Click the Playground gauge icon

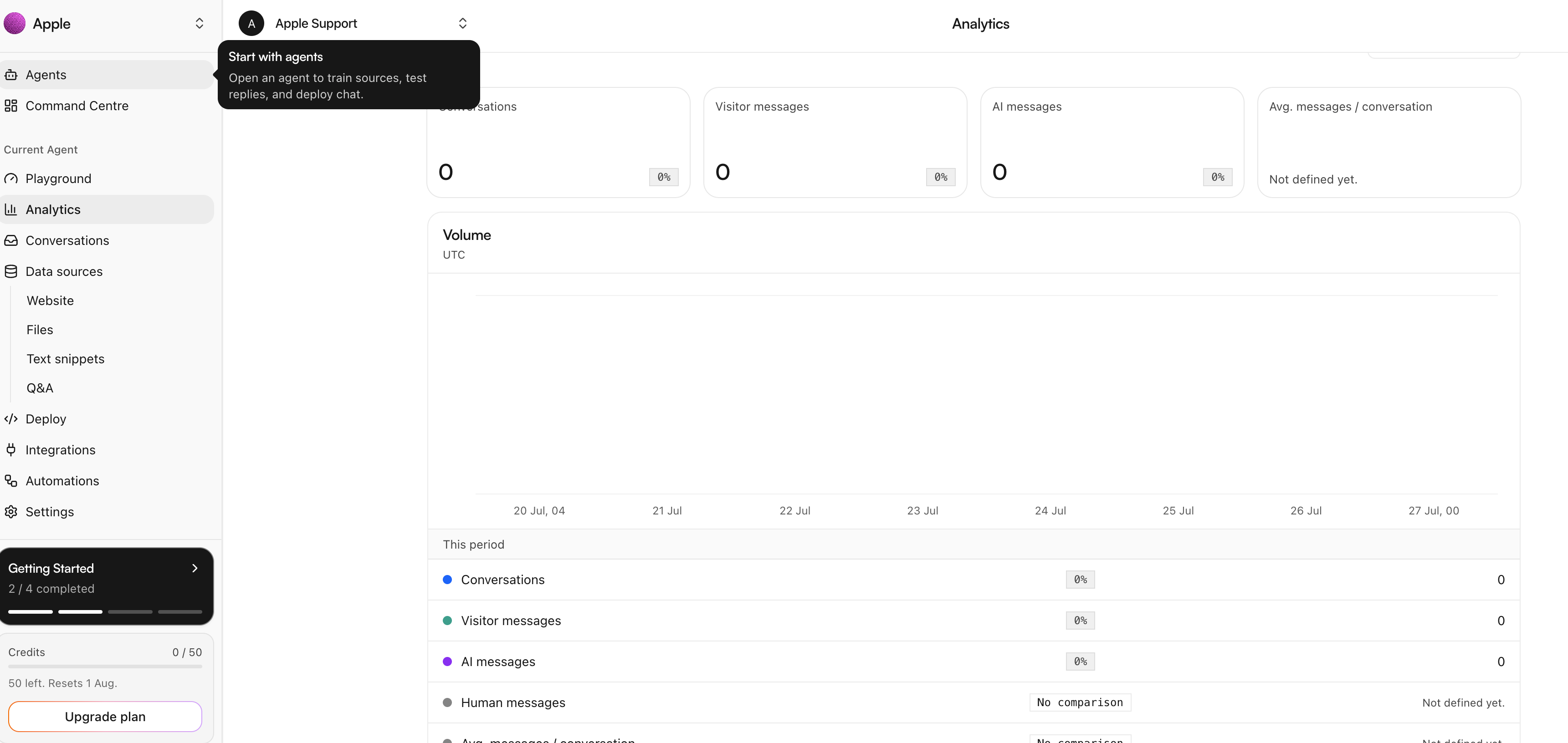click(x=11, y=178)
